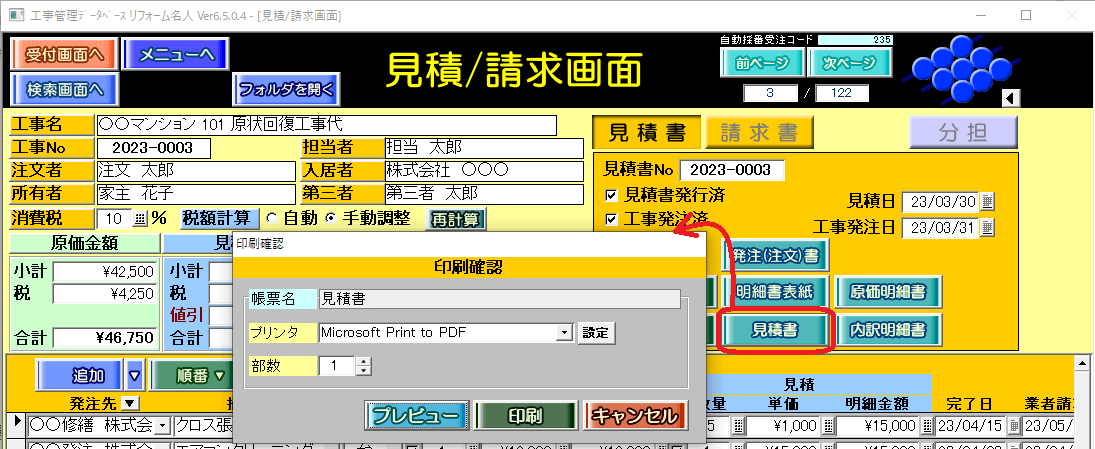Open the calendar icon beside 見積日
1095x449 pixels.
click(x=988, y=201)
